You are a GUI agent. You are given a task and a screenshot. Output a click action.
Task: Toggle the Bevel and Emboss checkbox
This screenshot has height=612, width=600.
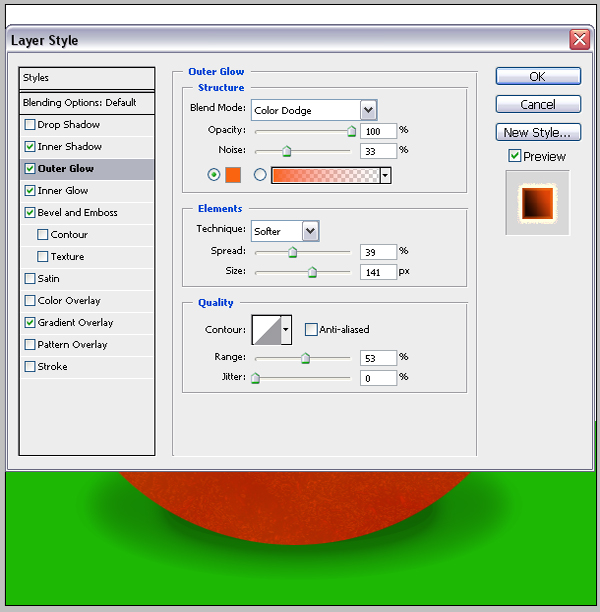coord(30,212)
